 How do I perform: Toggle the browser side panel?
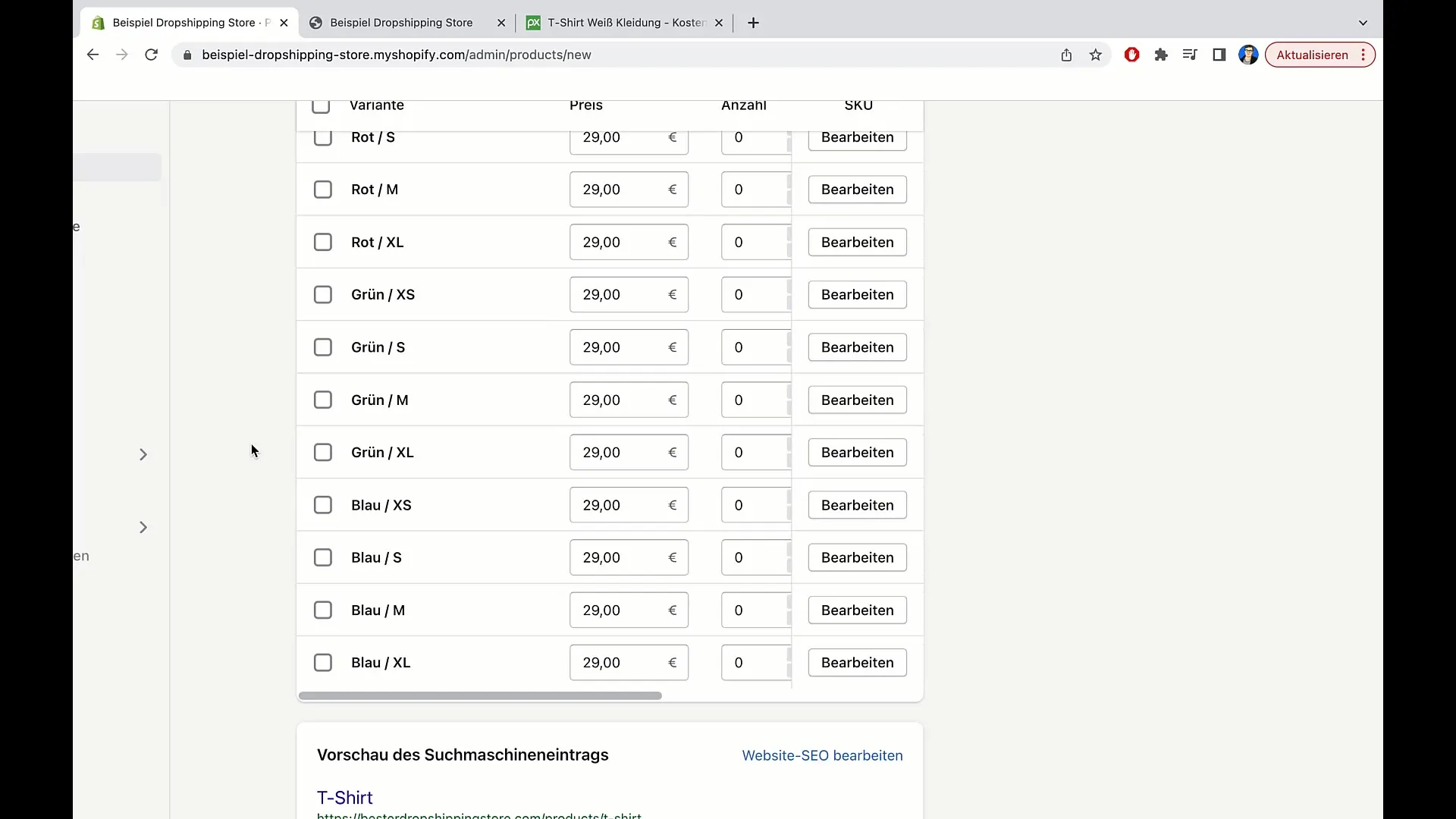[1219, 55]
